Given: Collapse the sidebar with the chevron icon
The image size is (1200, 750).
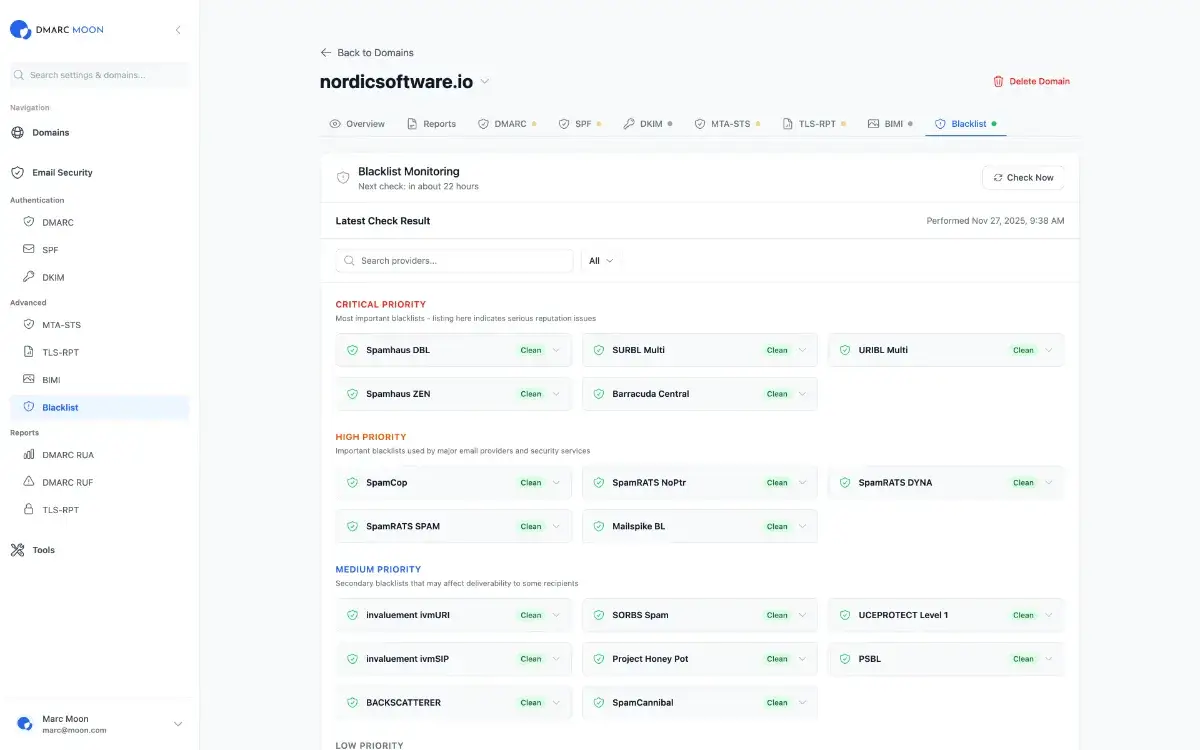Looking at the screenshot, I should point(178,30).
